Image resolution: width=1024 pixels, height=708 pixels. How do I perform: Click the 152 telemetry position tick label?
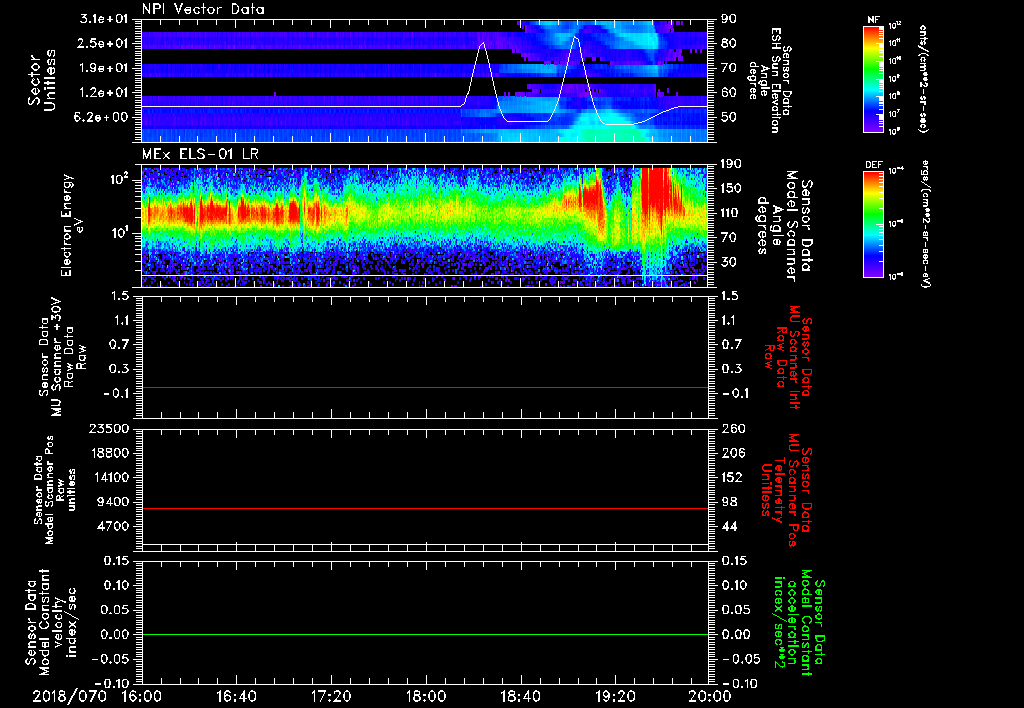(x=731, y=477)
